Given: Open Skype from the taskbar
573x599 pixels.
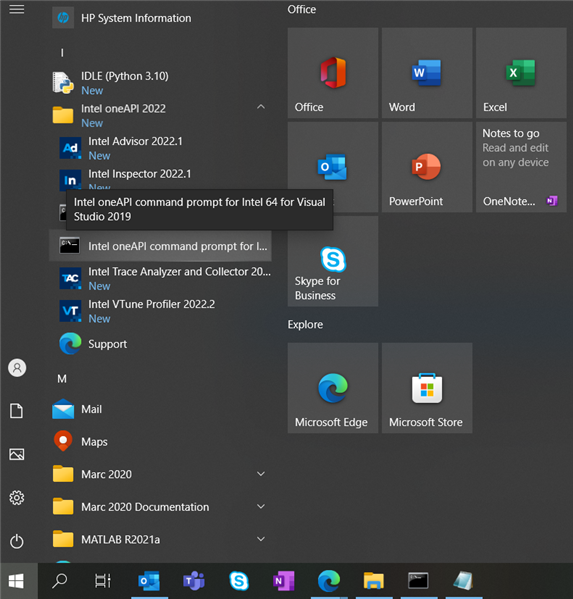Looking at the screenshot, I should (x=239, y=581).
